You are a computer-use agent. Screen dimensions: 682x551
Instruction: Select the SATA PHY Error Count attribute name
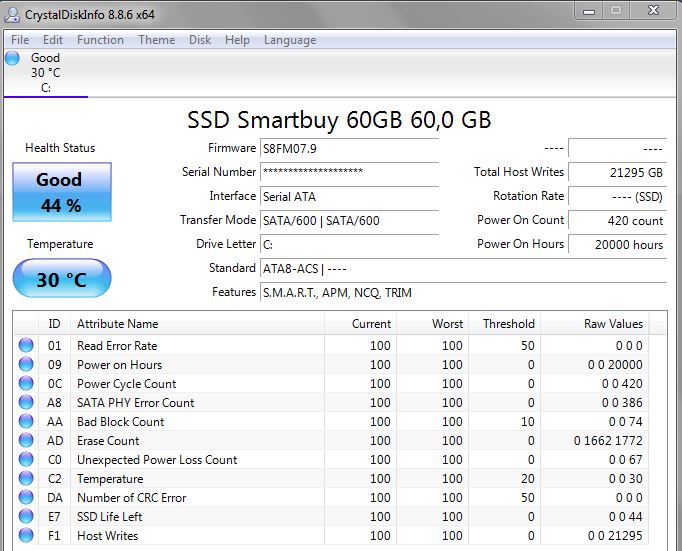[136, 403]
